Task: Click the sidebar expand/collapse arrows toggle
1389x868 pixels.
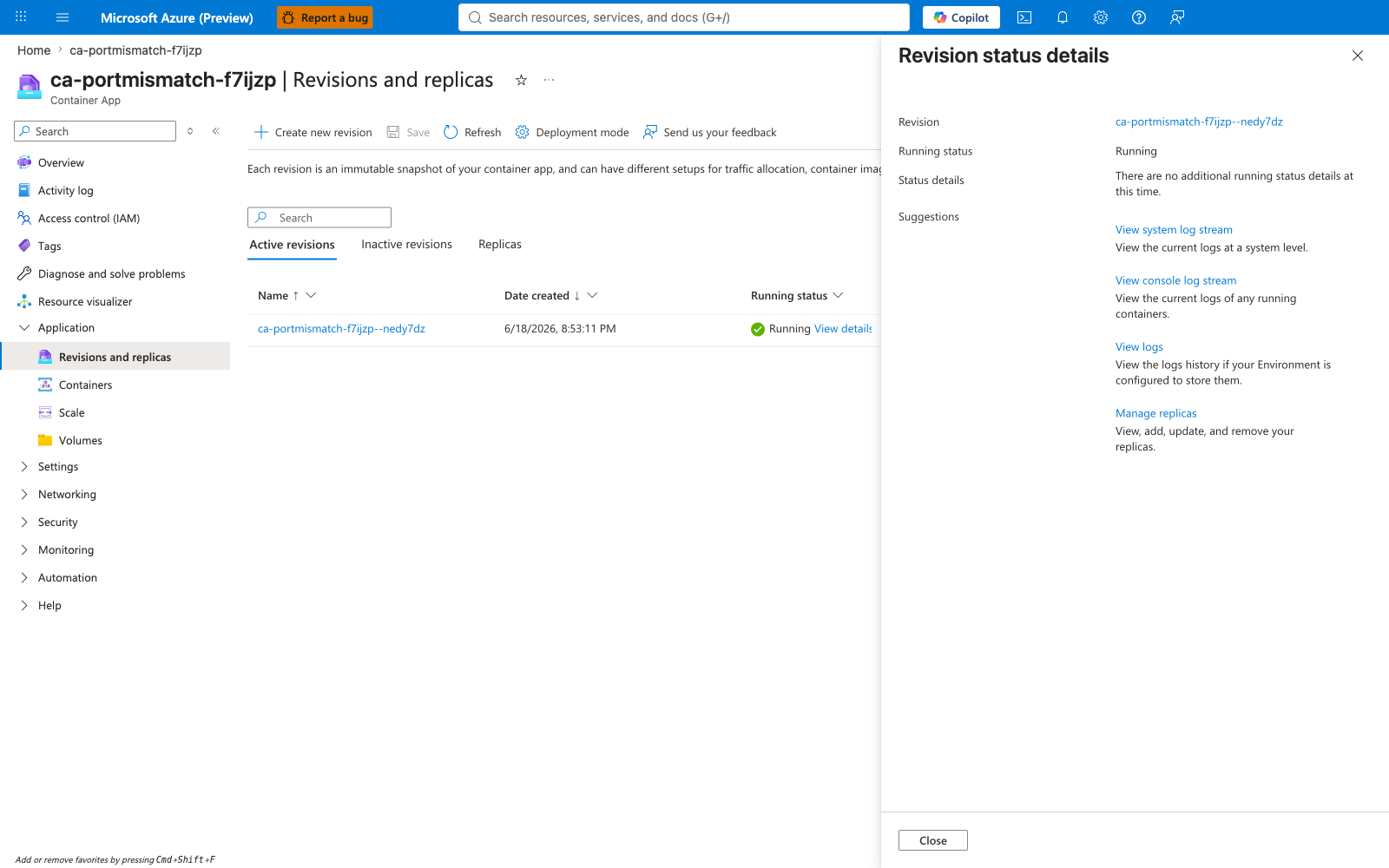Action: pos(190,131)
